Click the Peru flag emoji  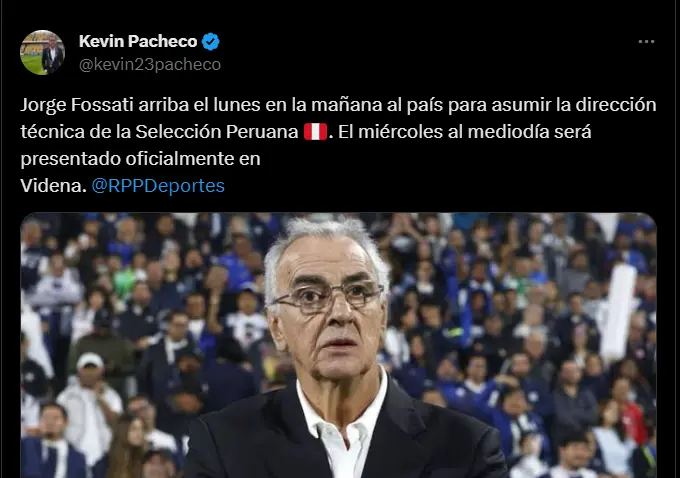coord(315,132)
